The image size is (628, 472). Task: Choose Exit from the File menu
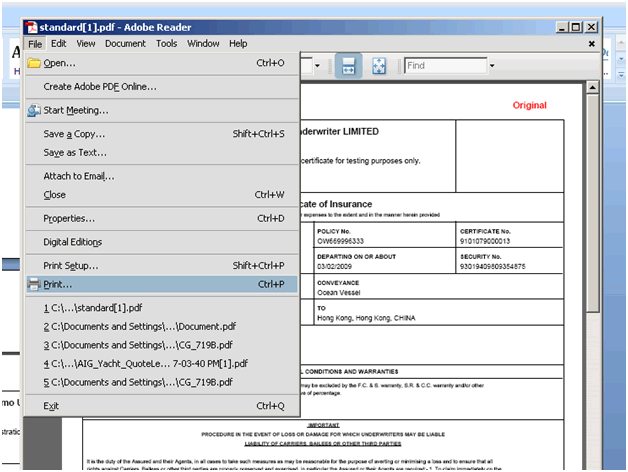(162, 406)
